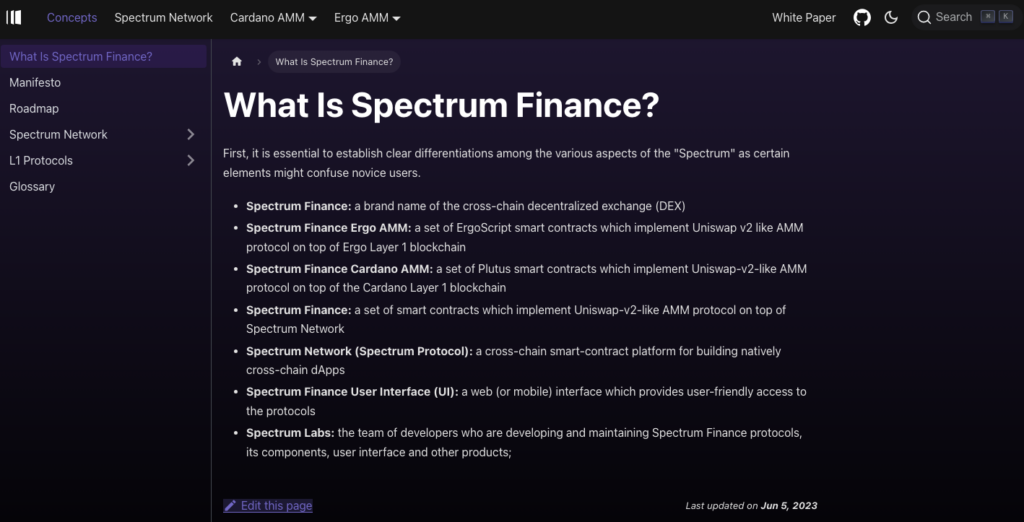Toggle dark mode with moon icon
Screen dimensions: 1024x522
pos(891,17)
